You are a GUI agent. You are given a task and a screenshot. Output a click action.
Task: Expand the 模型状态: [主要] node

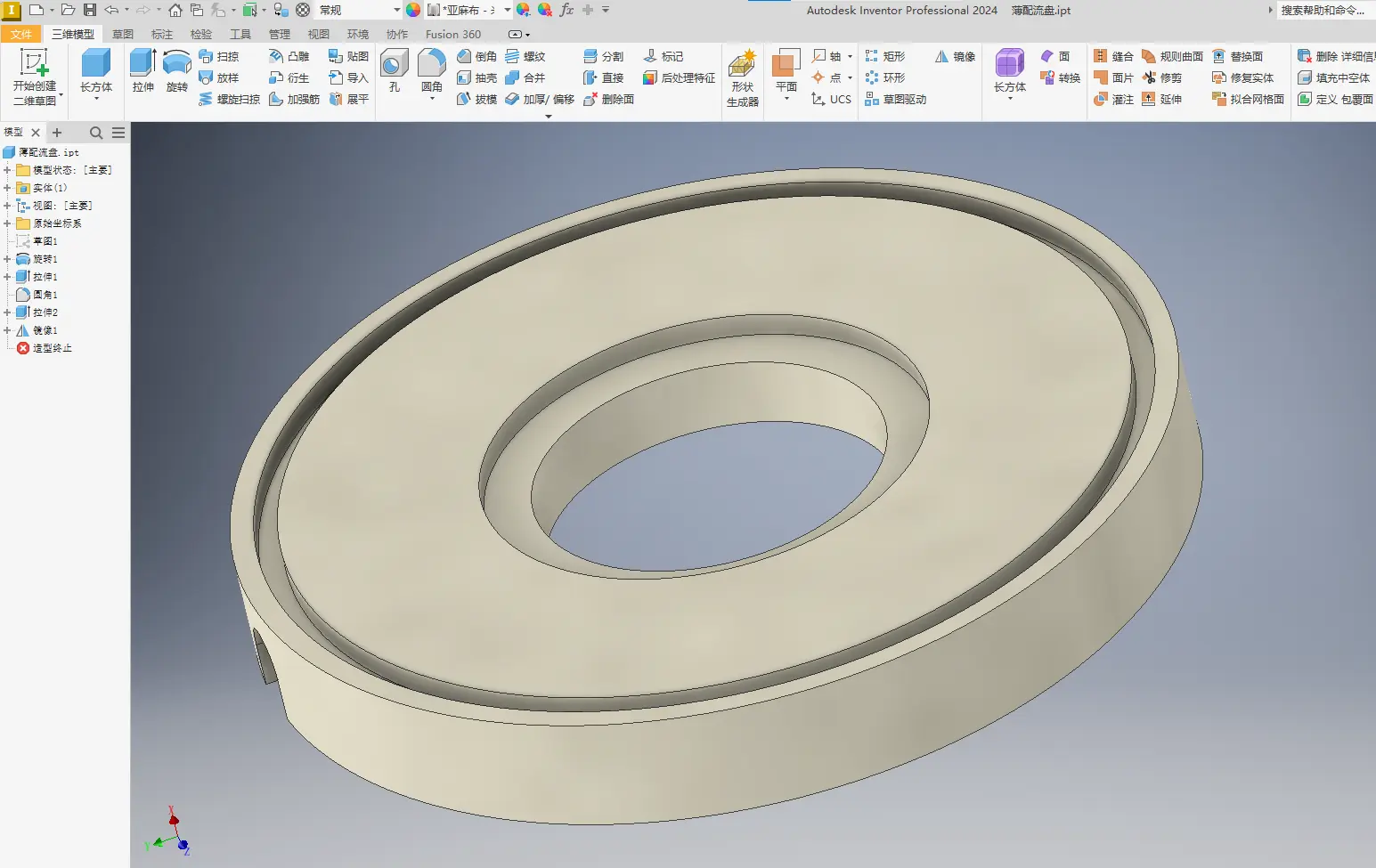7,170
